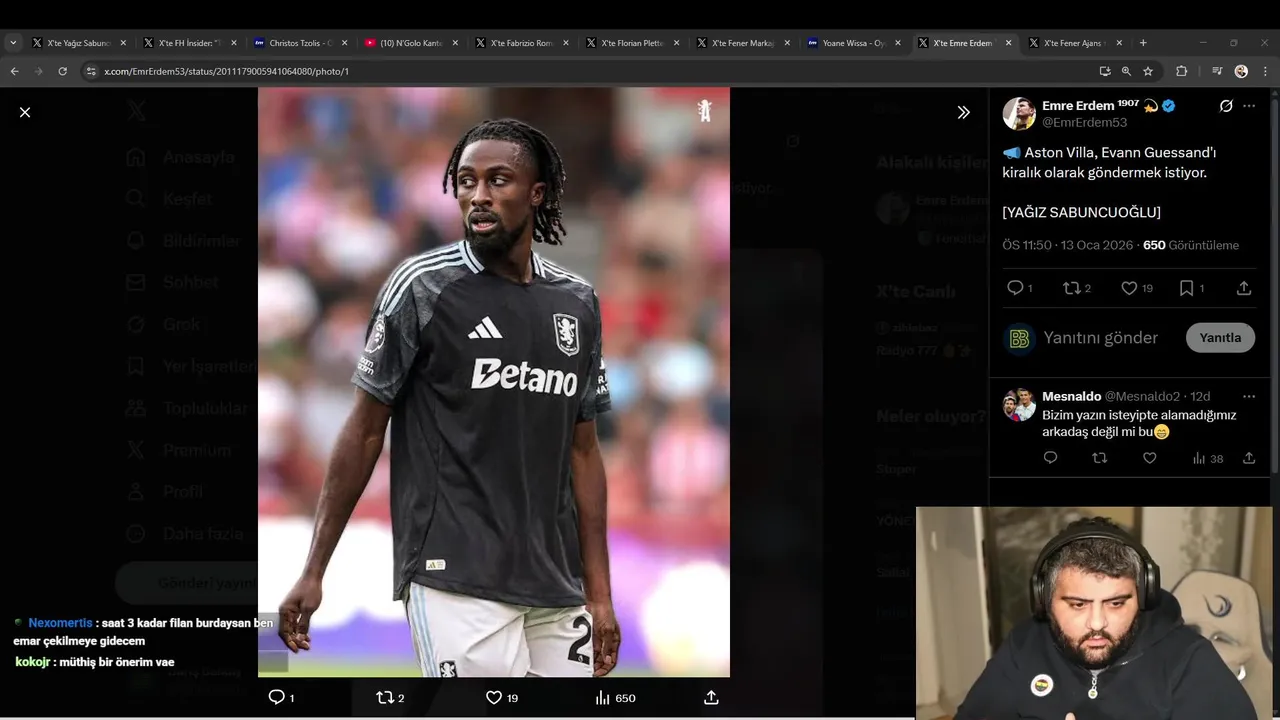Viewport: 1280px width, 720px height.
Task: Click the main photo of Evann Guessand
Action: click(x=494, y=382)
